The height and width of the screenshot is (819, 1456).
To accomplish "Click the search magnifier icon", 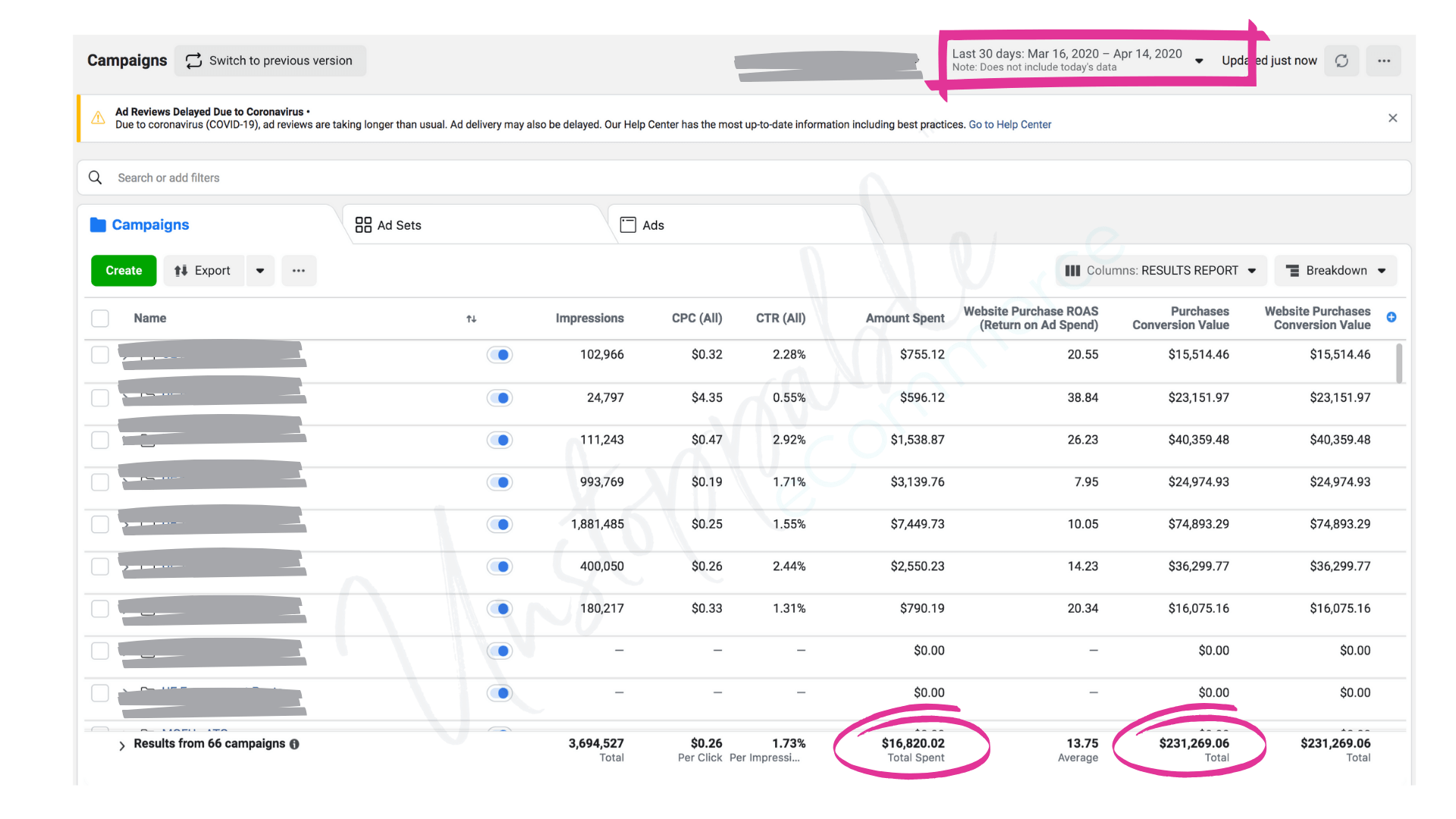I will tap(96, 177).
